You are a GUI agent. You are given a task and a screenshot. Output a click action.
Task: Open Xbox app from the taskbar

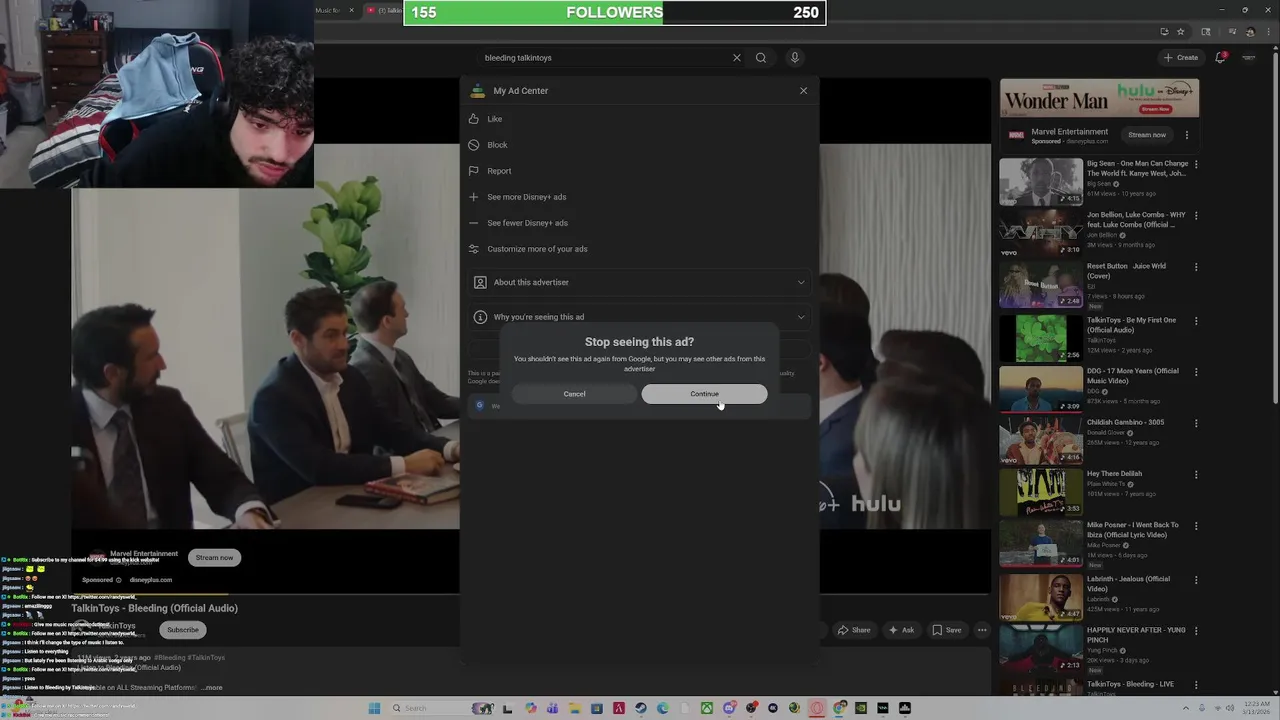(707, 708)
